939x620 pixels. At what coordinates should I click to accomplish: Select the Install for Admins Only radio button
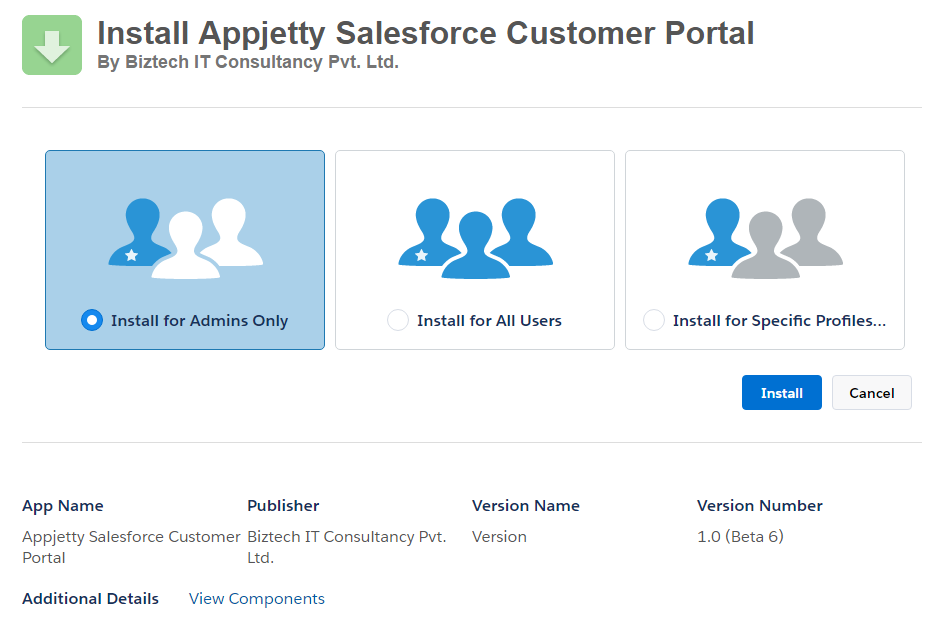pyautogui.click(x=92, y=321)
